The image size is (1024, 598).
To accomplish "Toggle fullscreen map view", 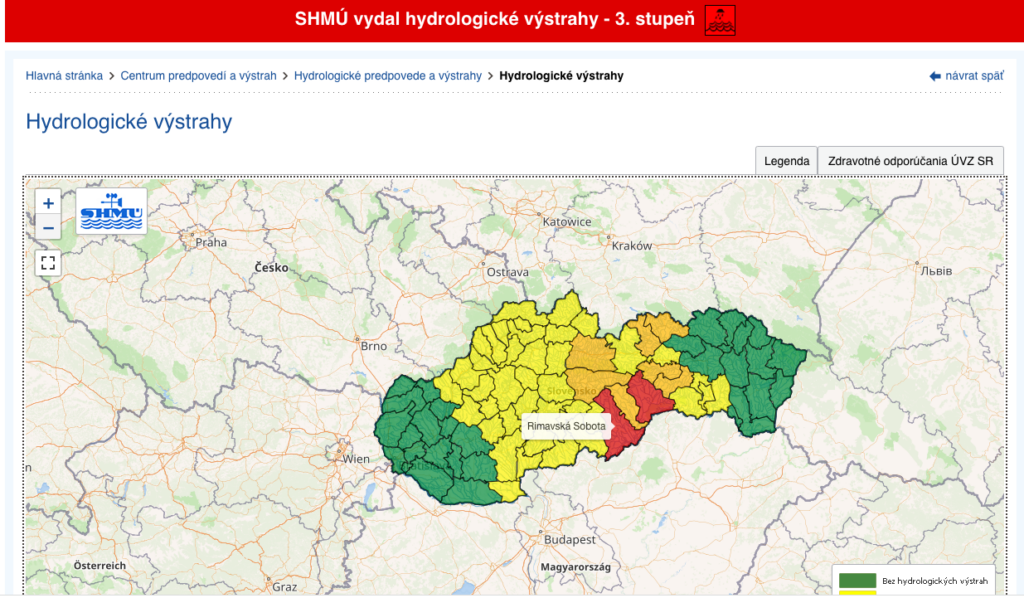I will [48, 263].
